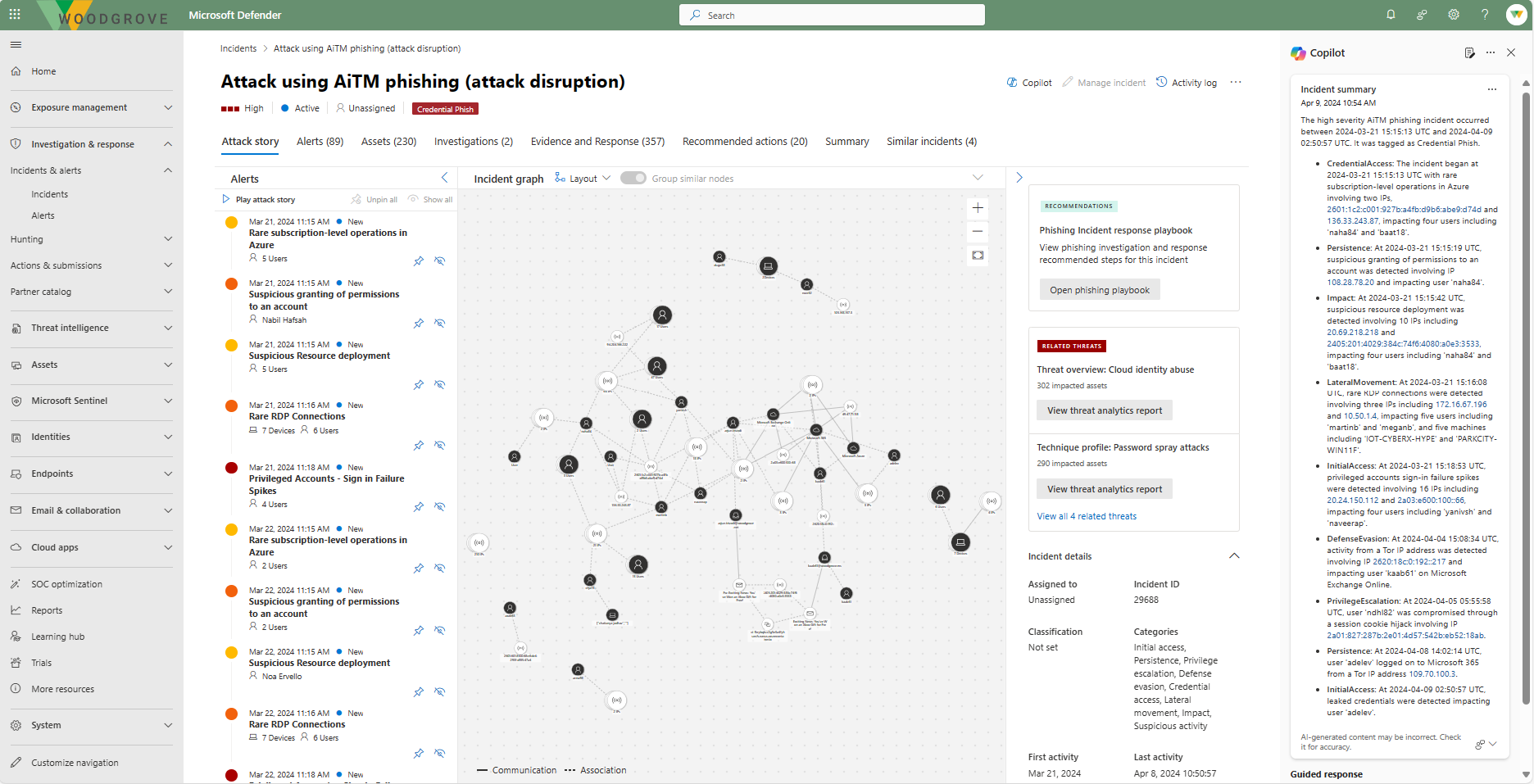Screen dimensions: 1534x784
Task: Zoom out on the incident graph
Action: pos(978,232)
